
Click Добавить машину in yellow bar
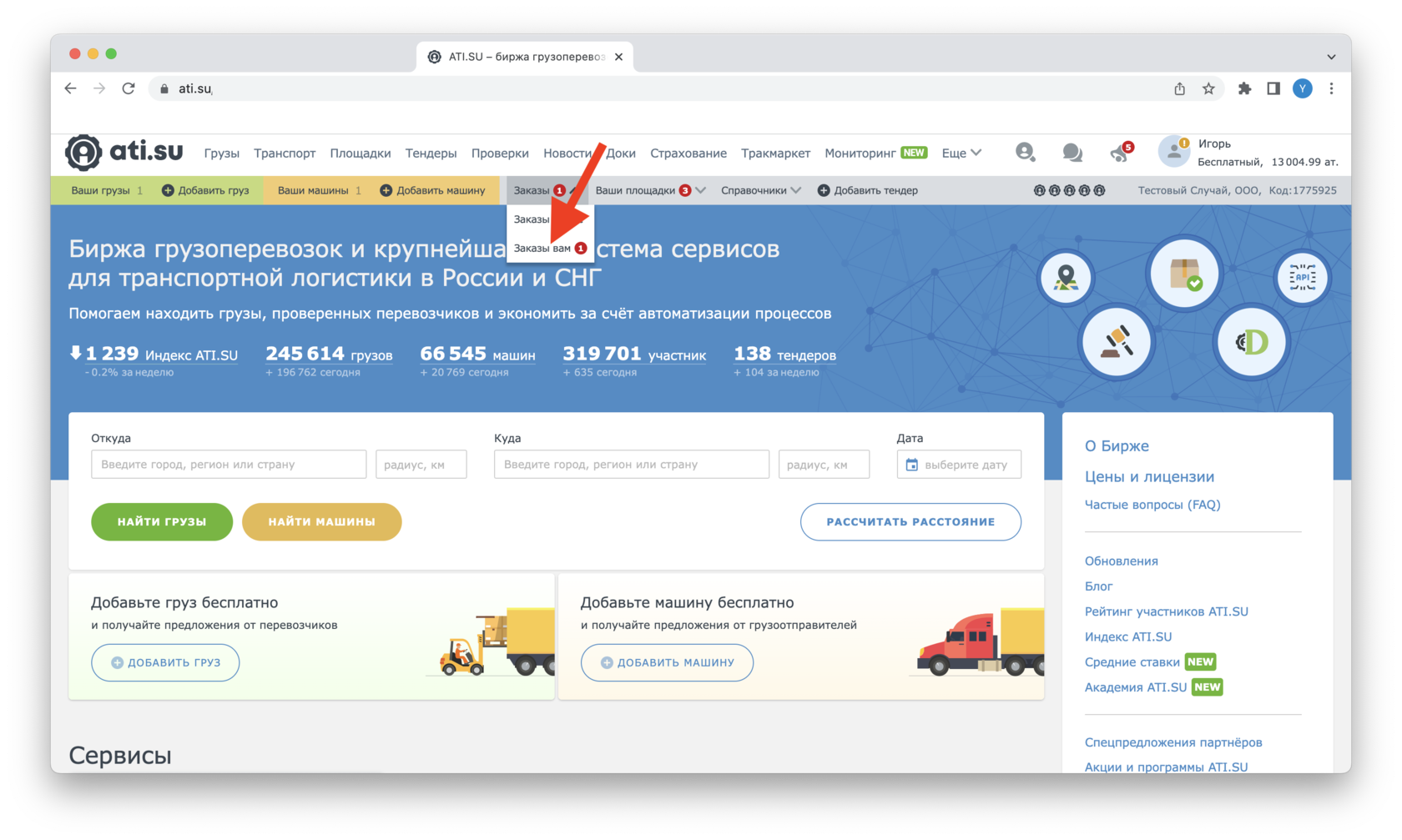click(432, 190)
